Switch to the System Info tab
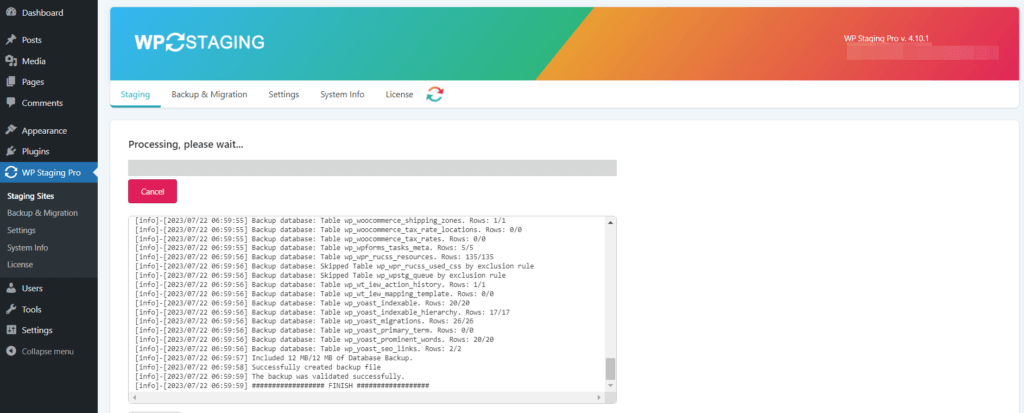1024x413 pixels. click(342, 94)
